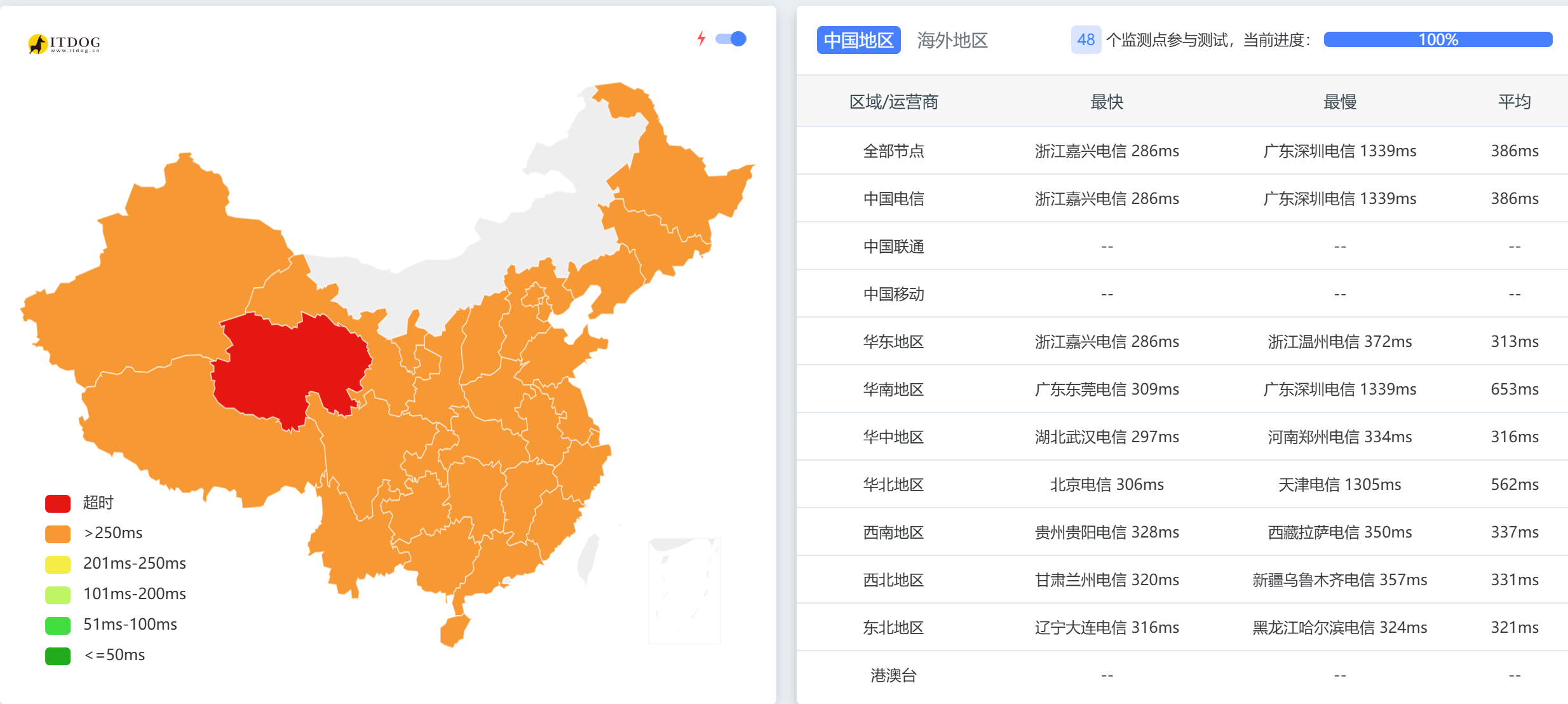Click the 48 monitoring points badge
Viewport: 1568px width, 704px height.
pos(1086,39)
